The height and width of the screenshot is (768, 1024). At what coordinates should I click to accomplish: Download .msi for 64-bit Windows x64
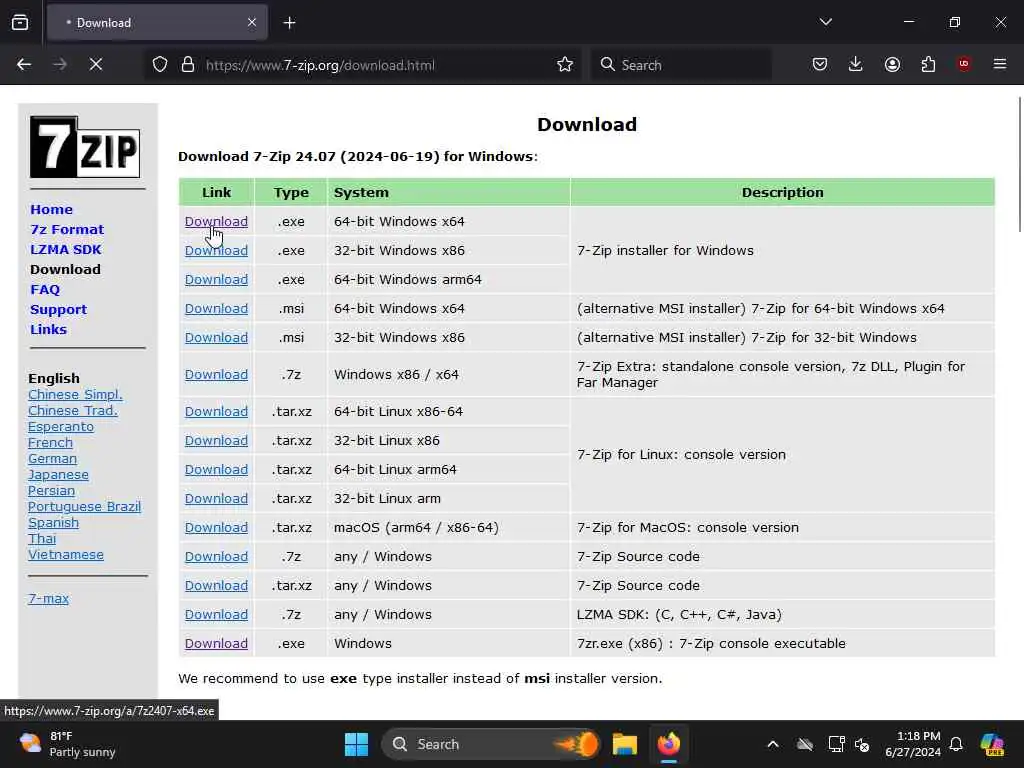coord(216,309)
